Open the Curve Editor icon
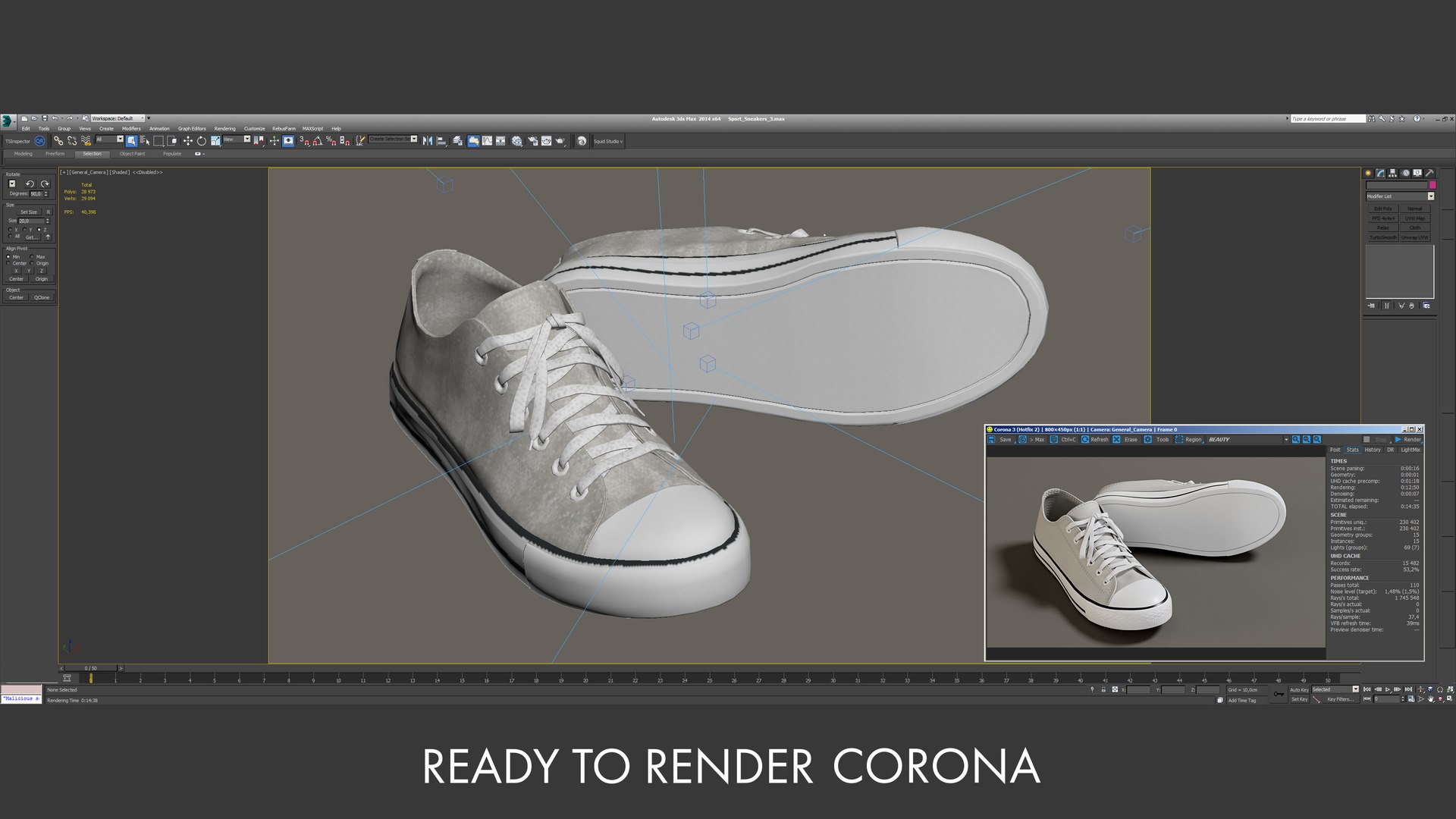Viewport: 1456px width, 819px height. coord(487,141)
